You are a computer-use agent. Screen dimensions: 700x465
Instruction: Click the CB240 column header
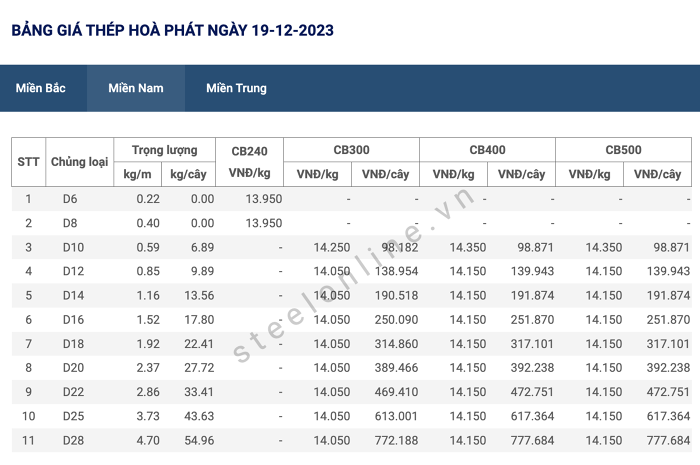(x=249, y=162)
